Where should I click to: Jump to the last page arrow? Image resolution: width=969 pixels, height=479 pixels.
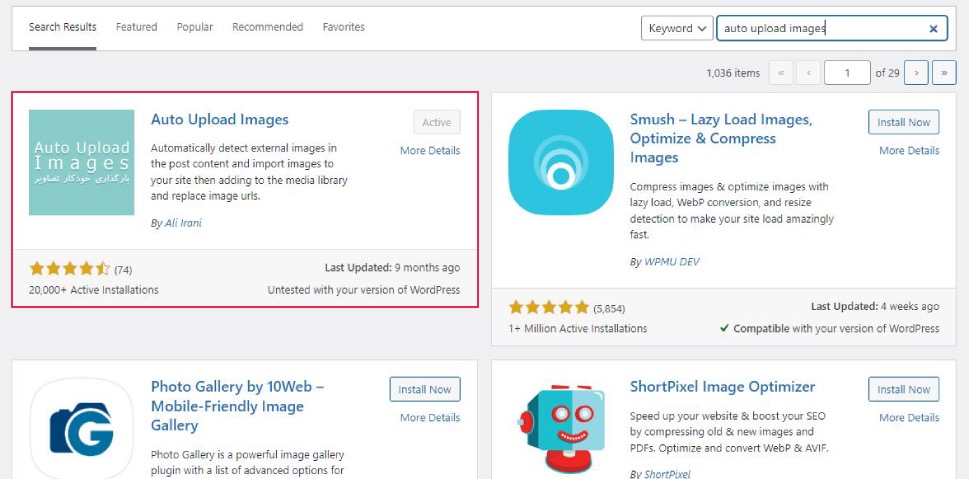point(944,73)
